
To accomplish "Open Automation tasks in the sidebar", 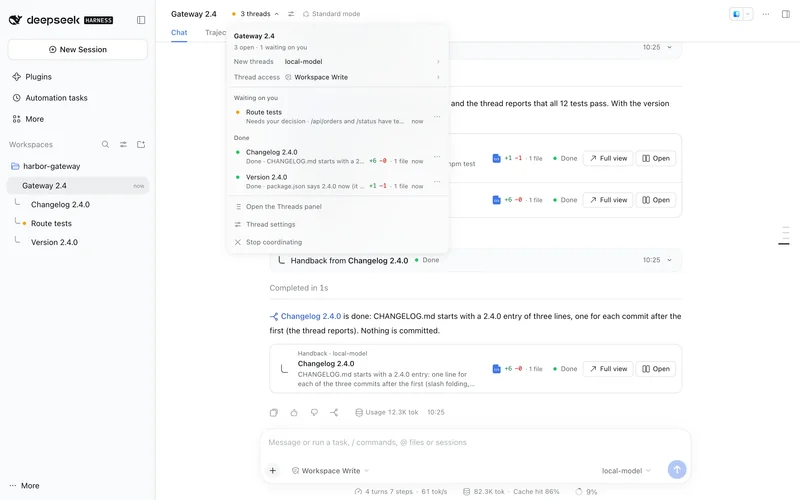I will click(50, 97).
